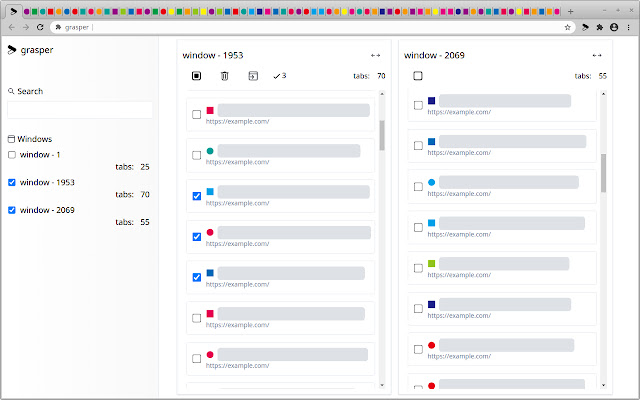Image resolution: width=640 pixels, height=400 pixels.
Task: Open the Chrome three-dot menu
Action: click(x=629, y=27)
